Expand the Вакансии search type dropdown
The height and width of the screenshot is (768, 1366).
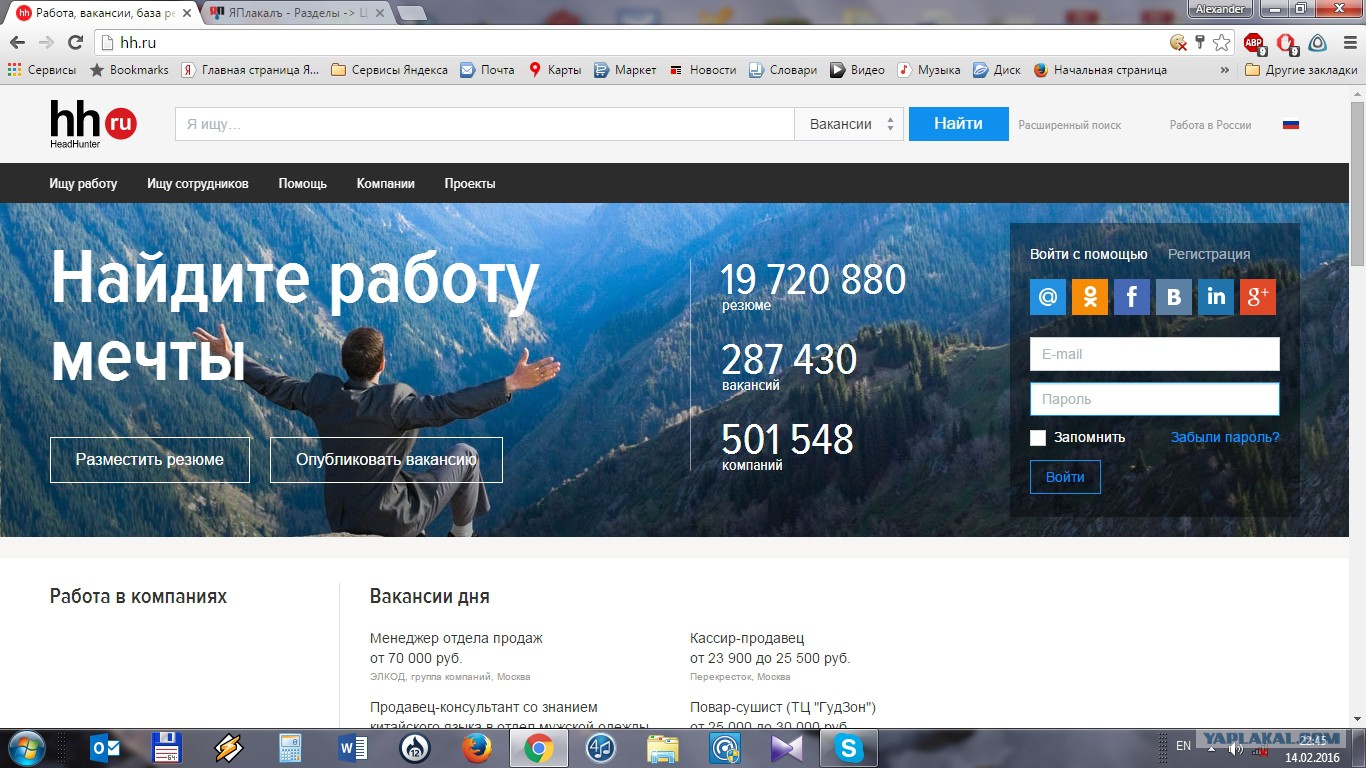[850, 124]
